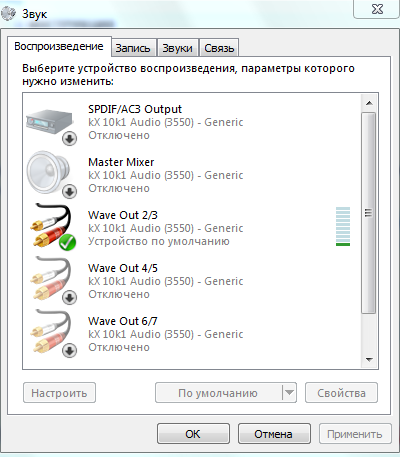Confirm with the OK button
400x457 pixels.
(x=193, y=434)
